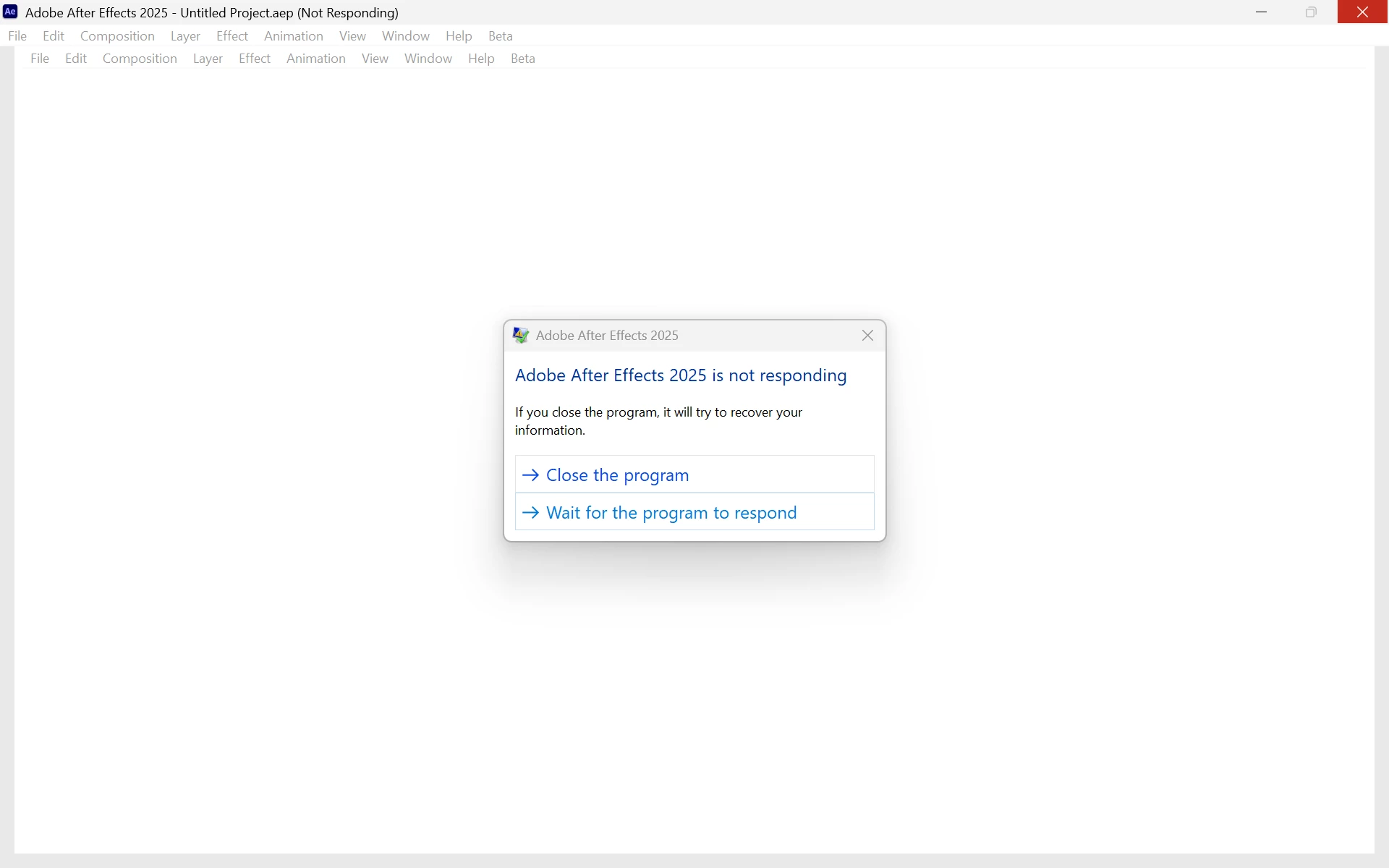This screenshot has width=1389, height=868.
Task: Open the top Composition menu
Action: (x=117, y=36)
